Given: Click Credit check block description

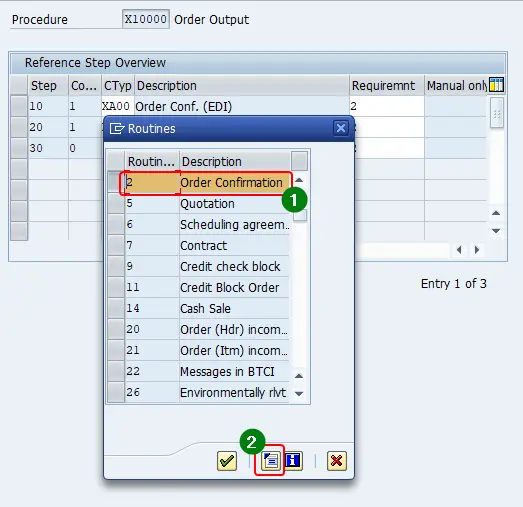Looking at the screenshot, I should pos(235,267).
